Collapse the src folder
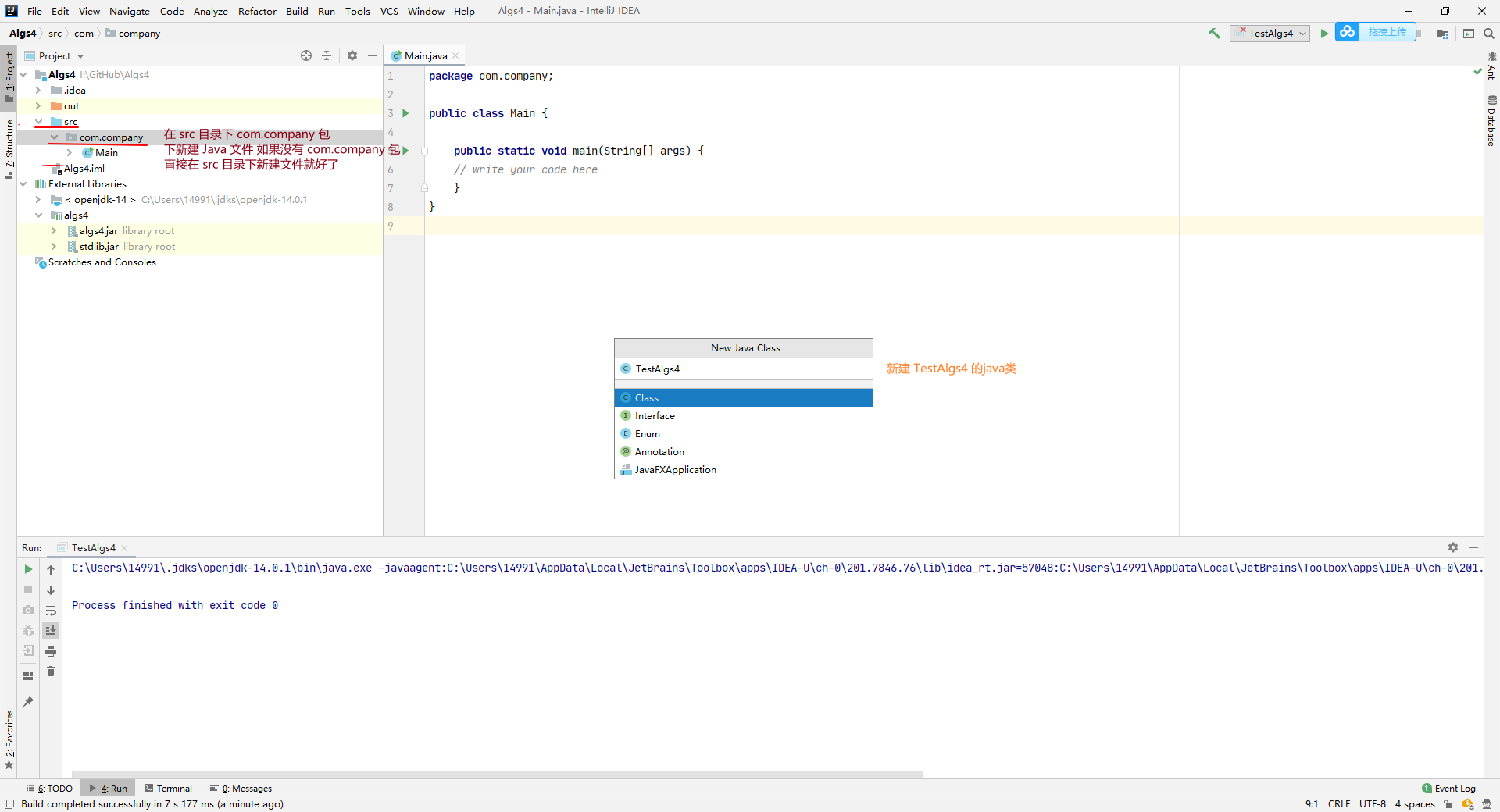This screenshot has width=1500, height=812. click(x=38, y=122)
